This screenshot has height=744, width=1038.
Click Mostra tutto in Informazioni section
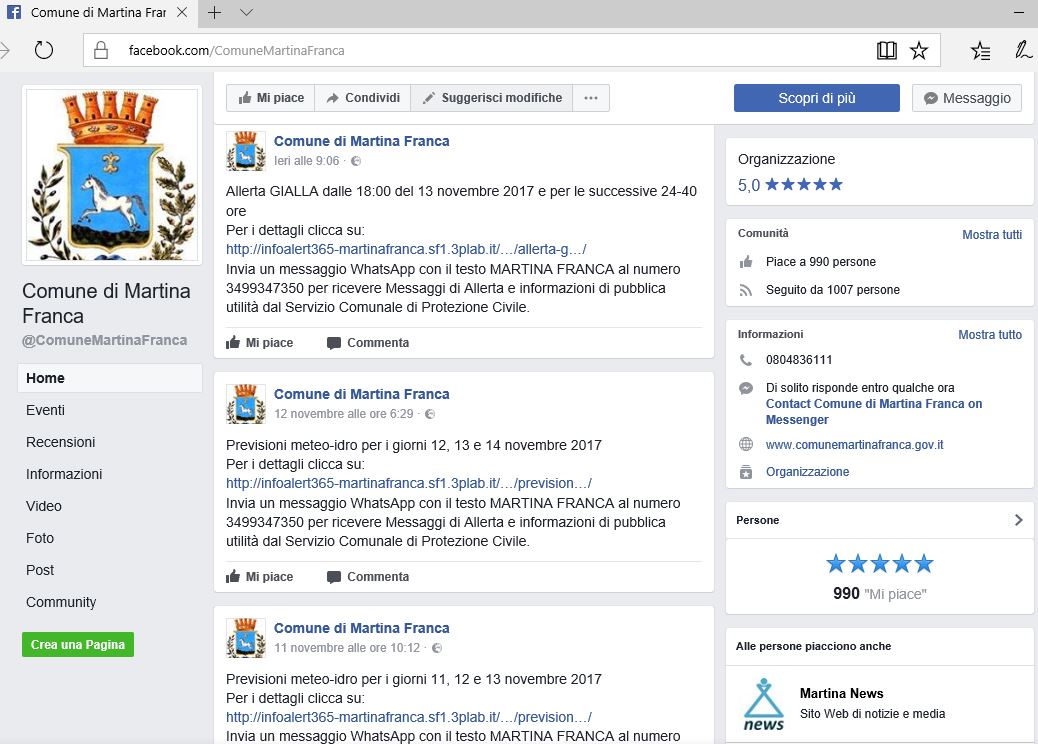point(990,335)
